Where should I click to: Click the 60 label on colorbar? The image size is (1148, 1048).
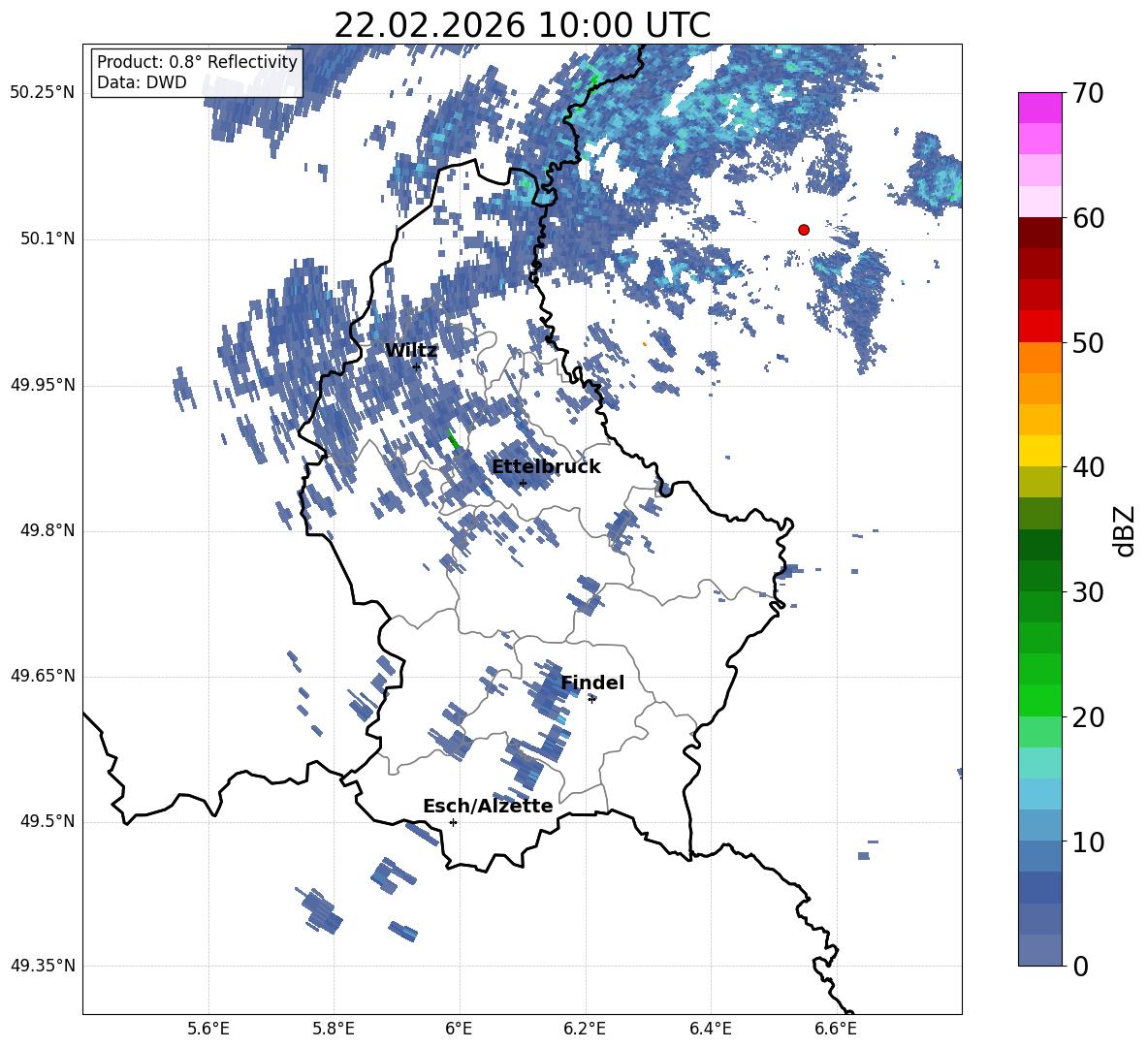coord(1088,218)
